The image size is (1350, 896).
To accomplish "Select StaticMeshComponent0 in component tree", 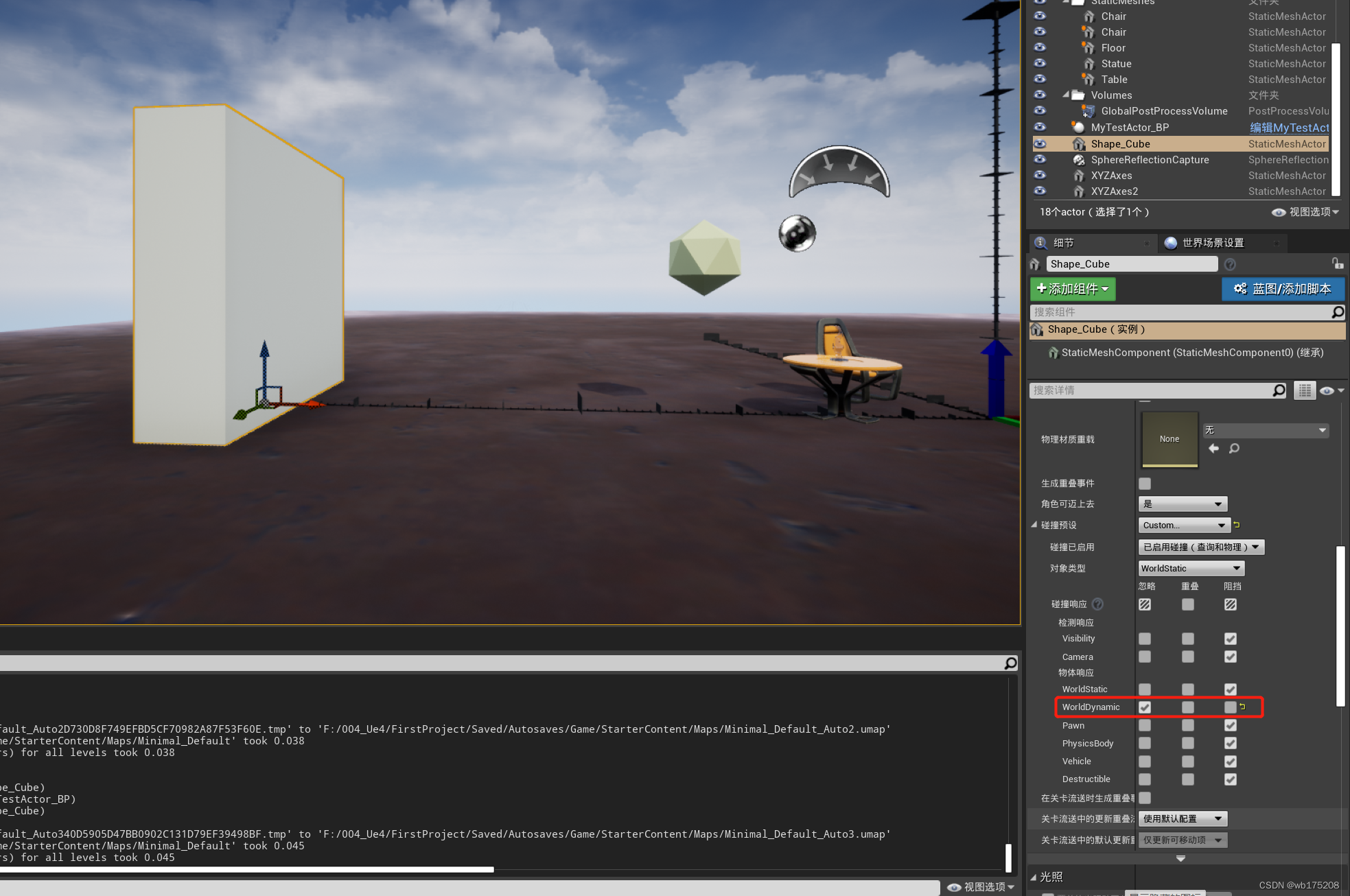I will 1191,353.
